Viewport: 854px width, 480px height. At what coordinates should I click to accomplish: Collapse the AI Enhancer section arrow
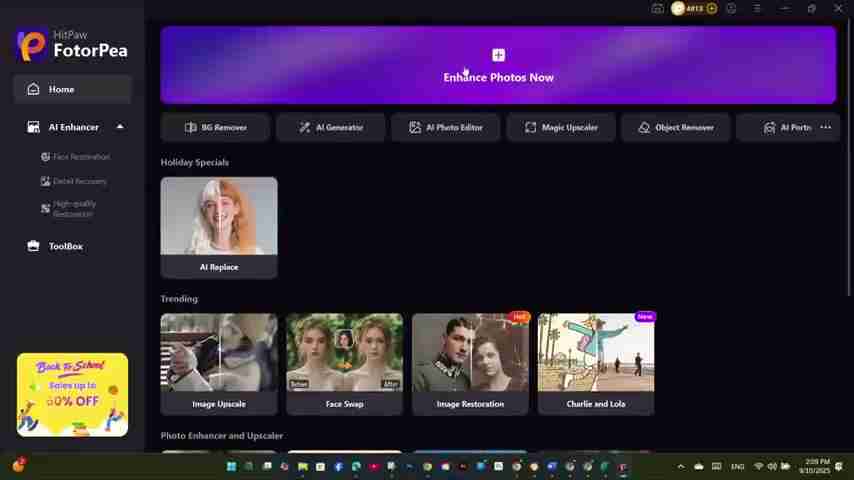click(x=120, y=127)
